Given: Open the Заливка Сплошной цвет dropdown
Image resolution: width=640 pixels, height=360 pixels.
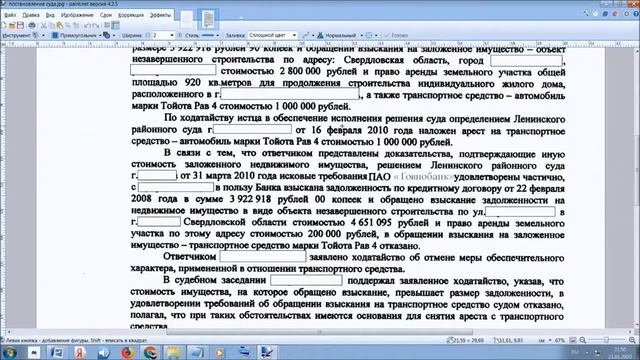Looking at the screenshot, I should (272, 36).
